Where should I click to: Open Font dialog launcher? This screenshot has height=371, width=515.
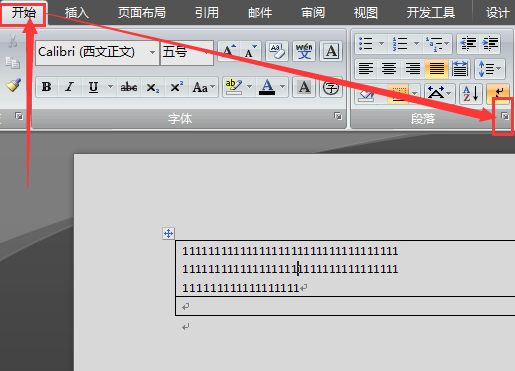[x=338, y=116]
